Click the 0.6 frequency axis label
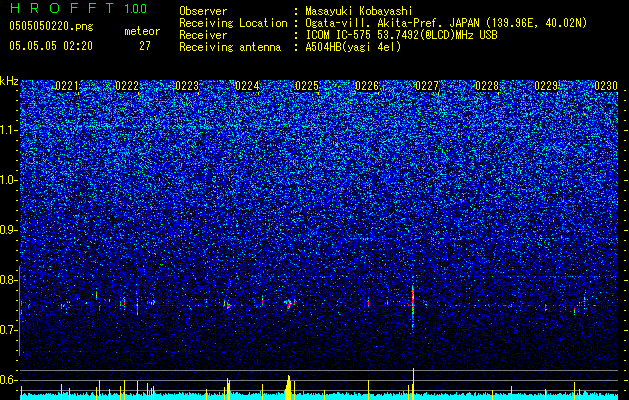This screenshot has height=400, width=629. [x=9, y=380]
